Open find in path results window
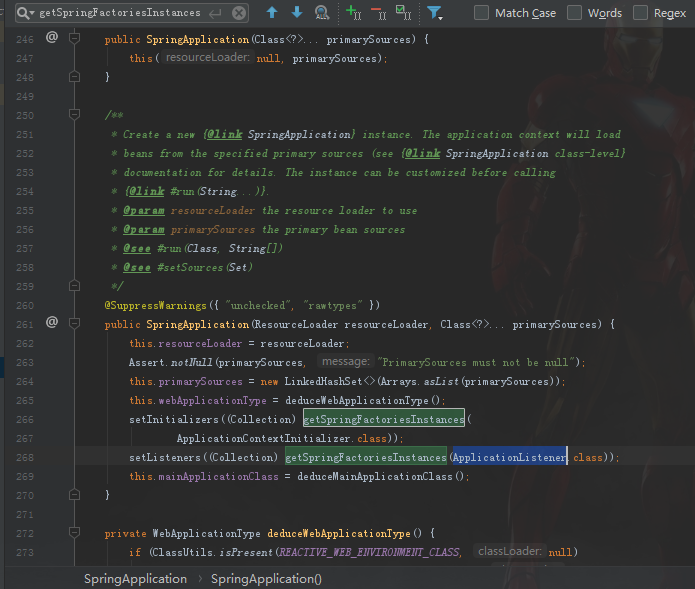This screenshot has width=695, height=589. click(x=322, y=13)
